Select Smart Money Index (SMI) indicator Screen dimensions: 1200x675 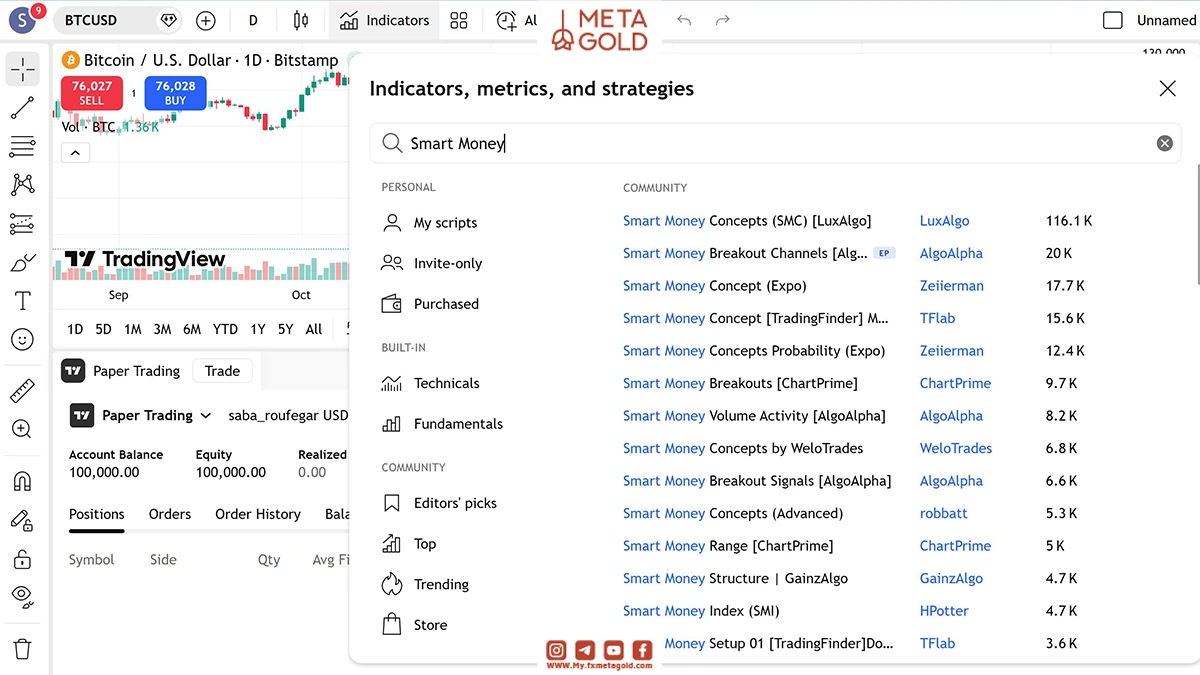701,611
